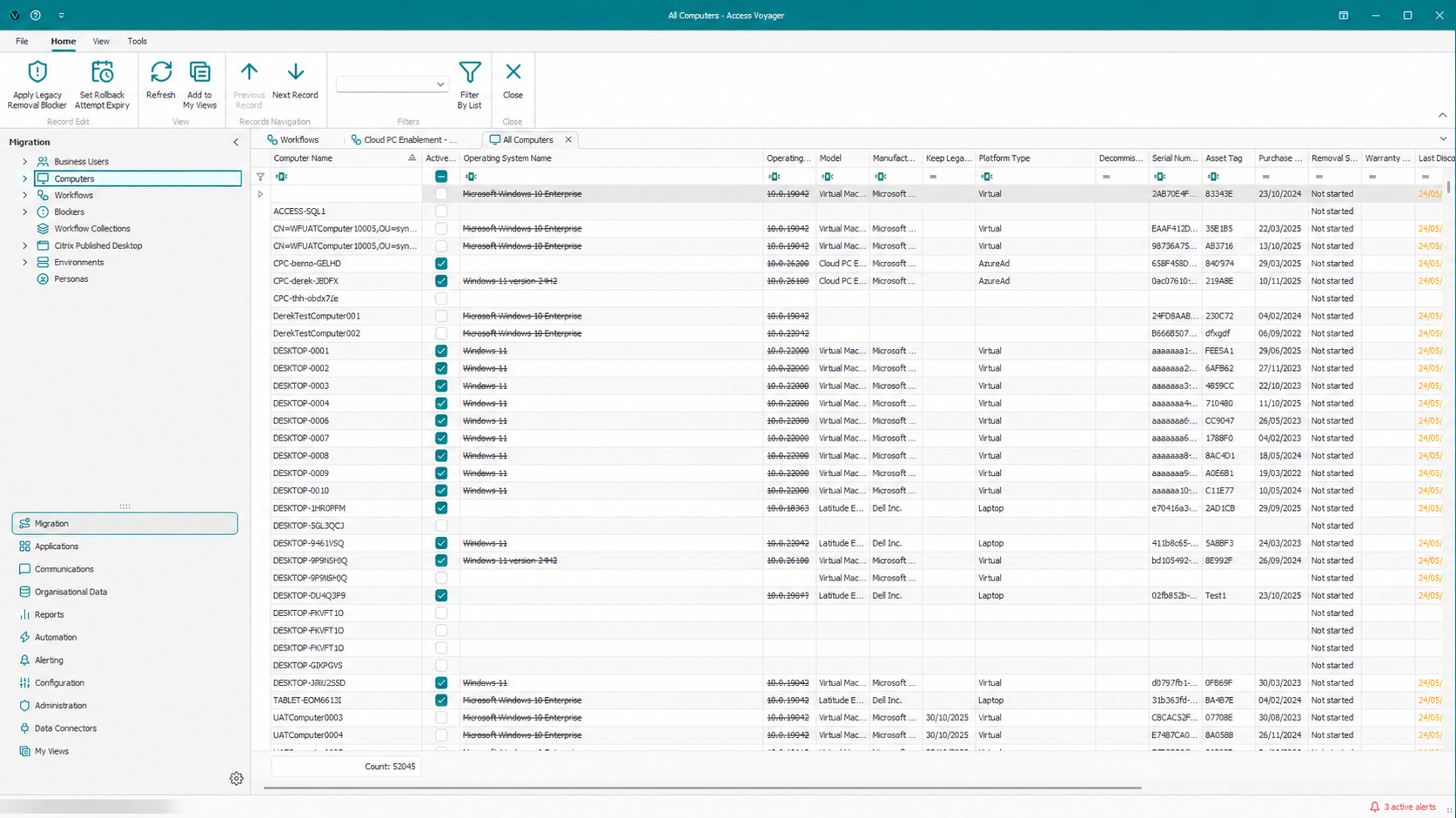Toggle Active checkbox for CPC-benno-GELHD
Screen dimensions: 1456x818
tap(441, 264)
